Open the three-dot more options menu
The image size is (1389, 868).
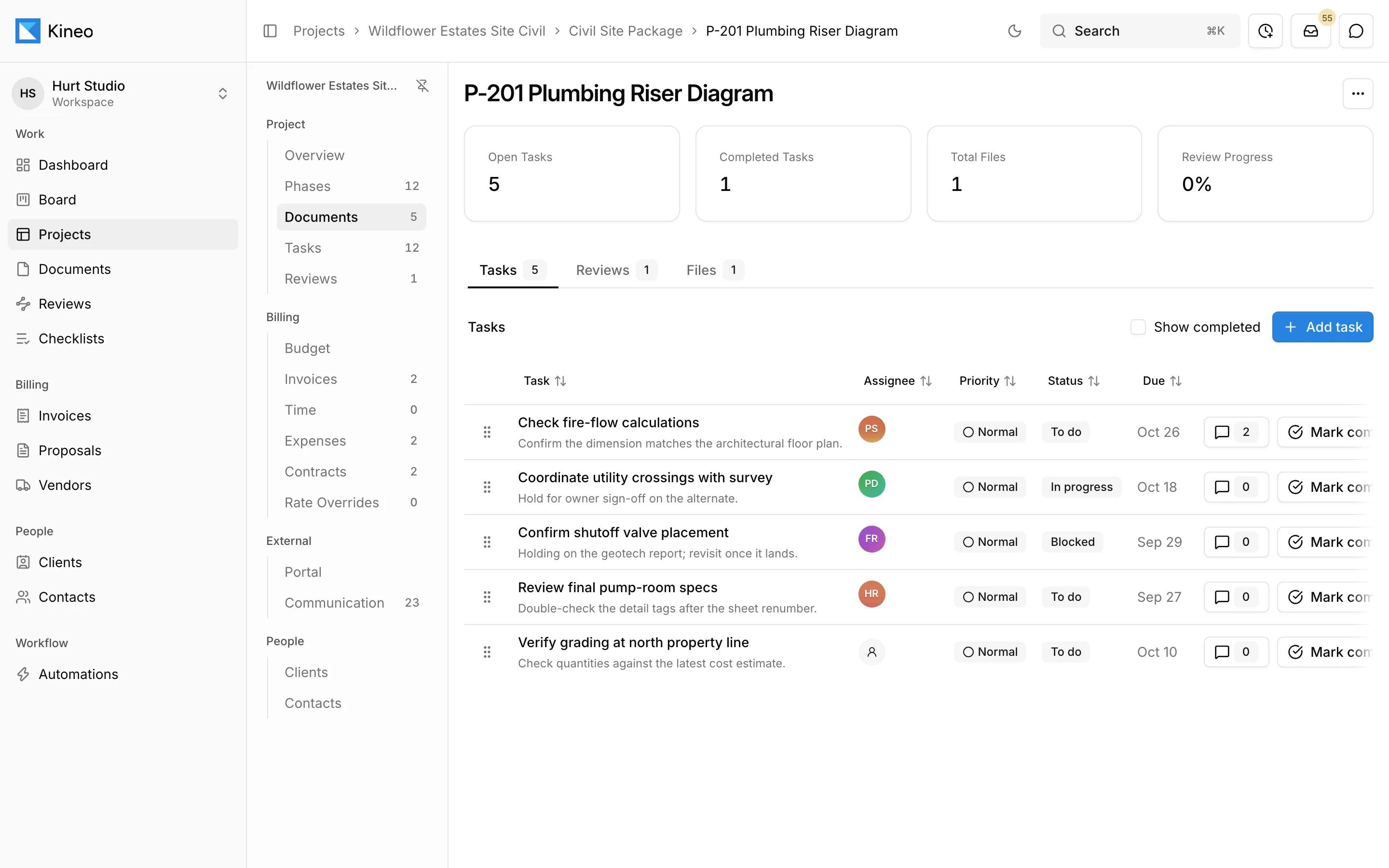(x=1358, y=94)
